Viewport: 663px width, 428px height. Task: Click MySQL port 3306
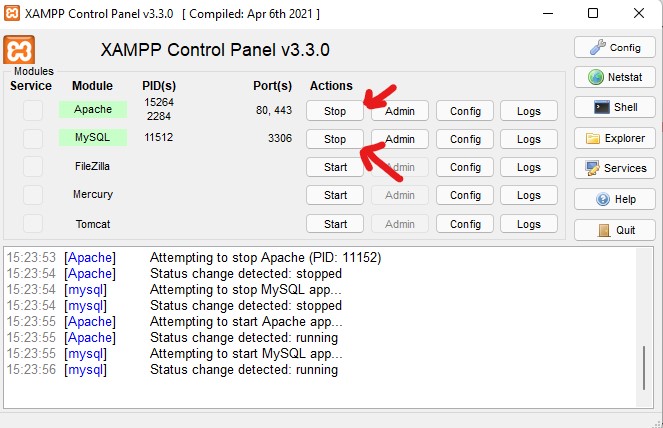(x=279, y=138)
